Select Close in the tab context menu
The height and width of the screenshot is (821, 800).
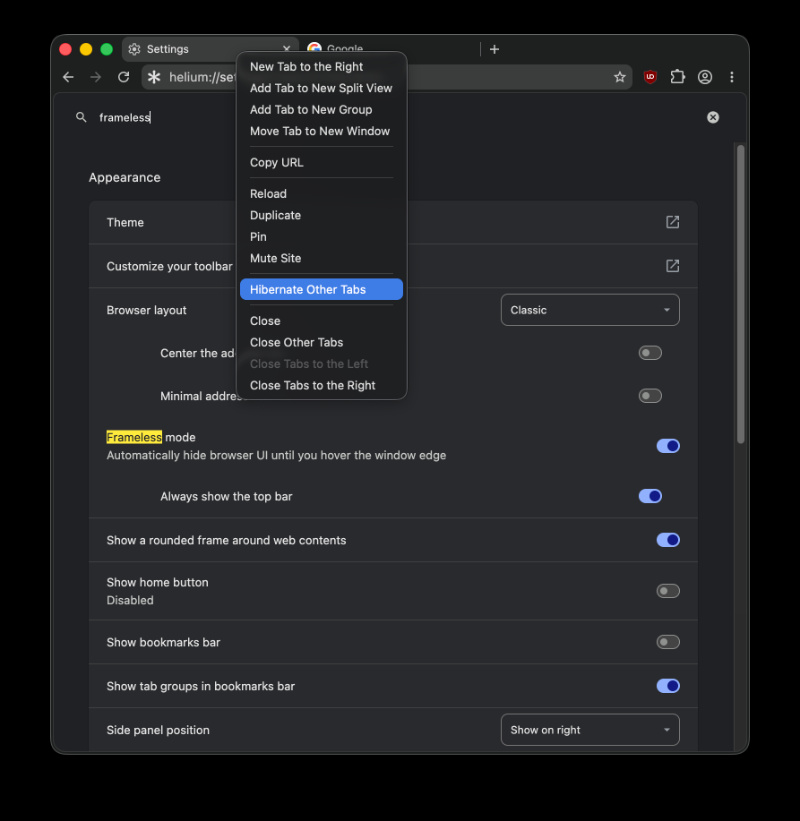click(321, 321)
